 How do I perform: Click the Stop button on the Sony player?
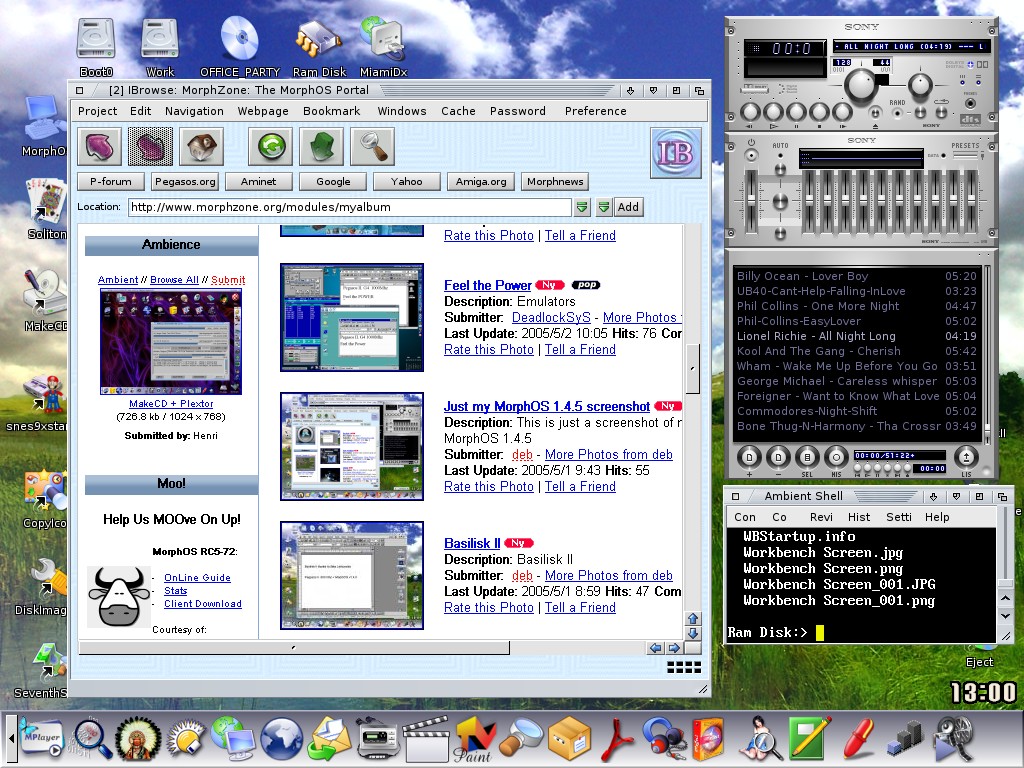pos(820,112)
